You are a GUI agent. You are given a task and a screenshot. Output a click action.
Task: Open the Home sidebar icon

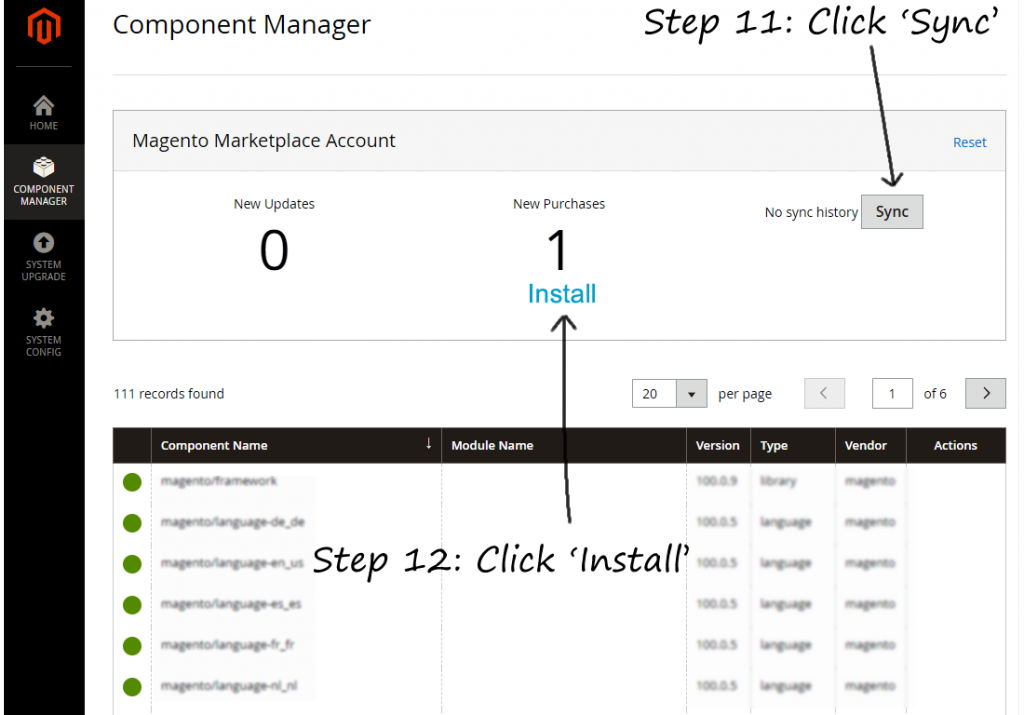coord(43,106)
